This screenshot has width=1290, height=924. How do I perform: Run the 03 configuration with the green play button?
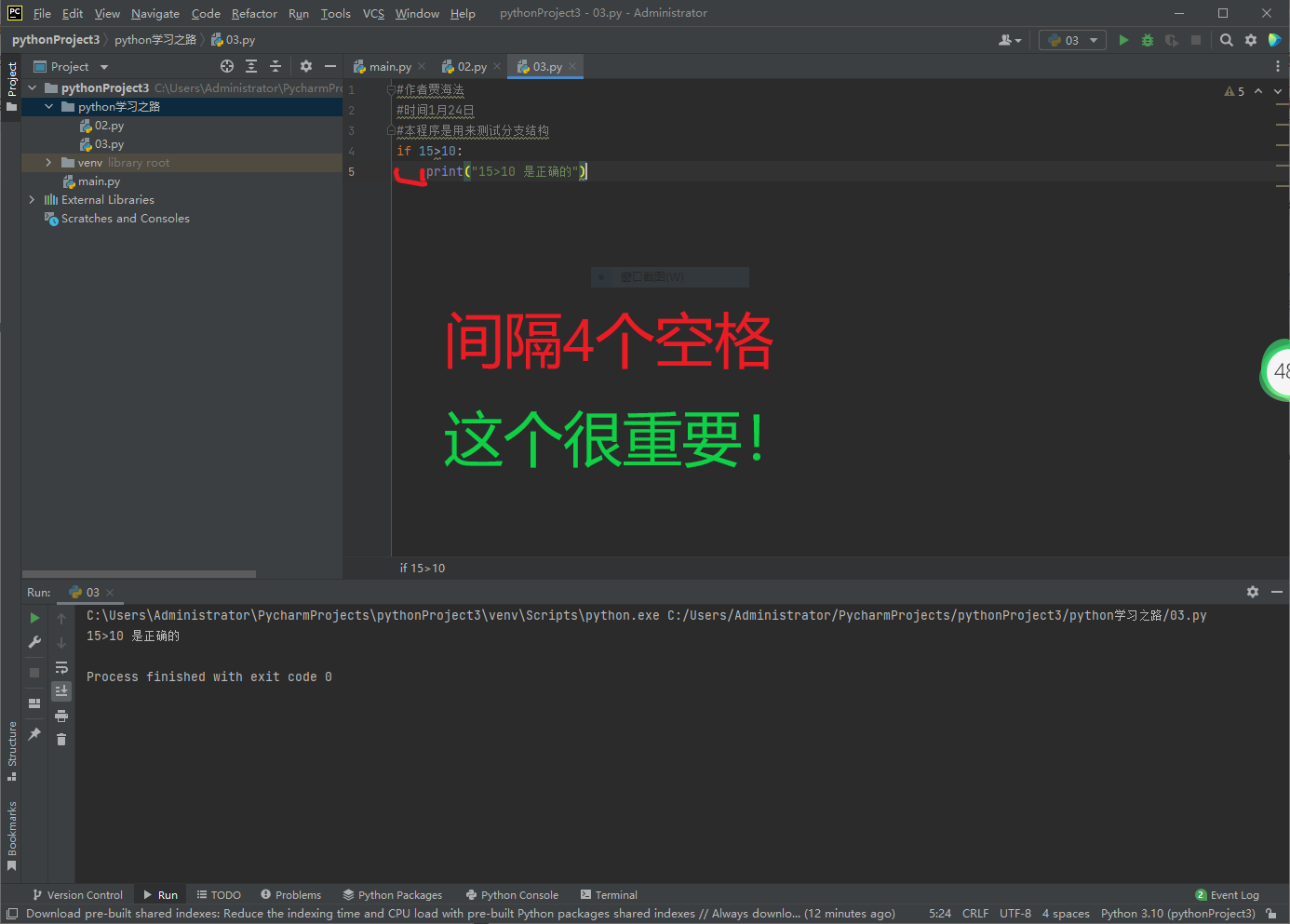[x=1123, y=40]
